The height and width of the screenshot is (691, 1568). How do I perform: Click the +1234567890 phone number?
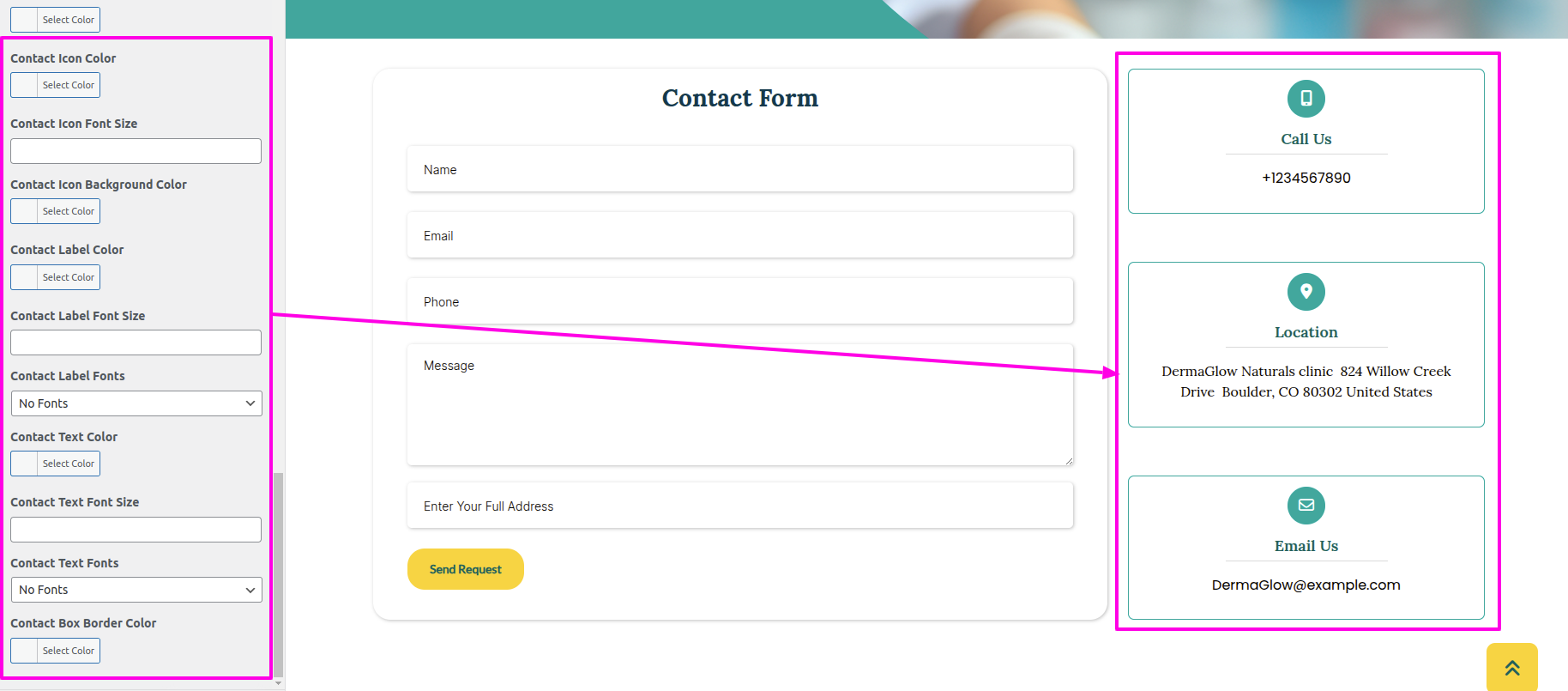pyautogui.click(x=1306, y=178)
